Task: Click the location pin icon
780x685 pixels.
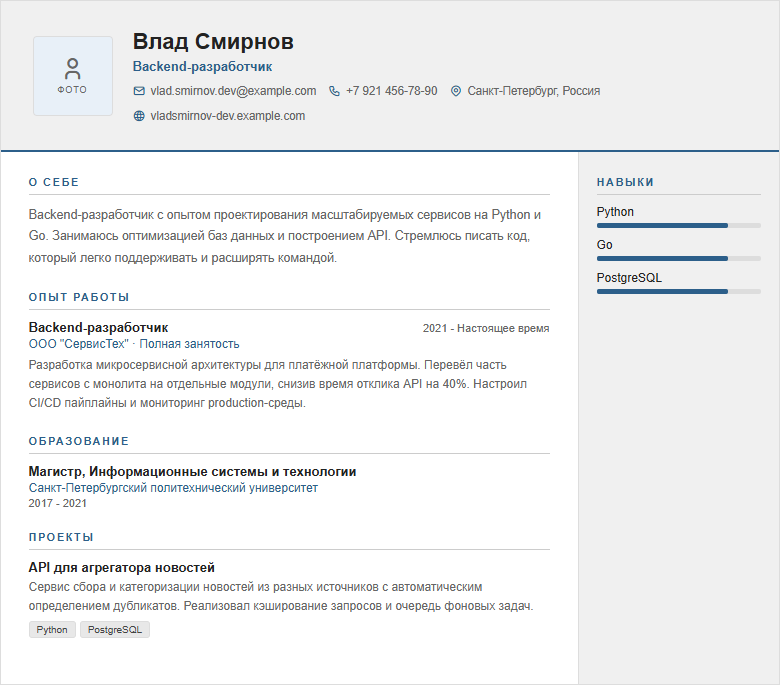Action: pyautogui.click(x=456, y=91)
